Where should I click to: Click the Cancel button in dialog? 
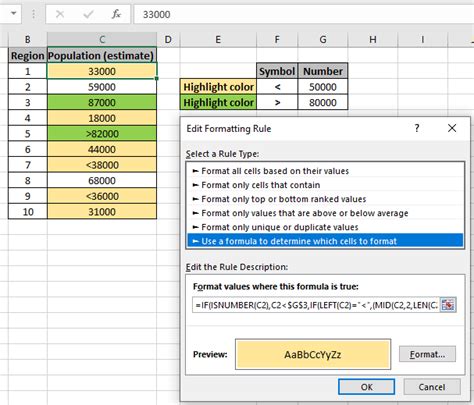click(x=432, y=387)
